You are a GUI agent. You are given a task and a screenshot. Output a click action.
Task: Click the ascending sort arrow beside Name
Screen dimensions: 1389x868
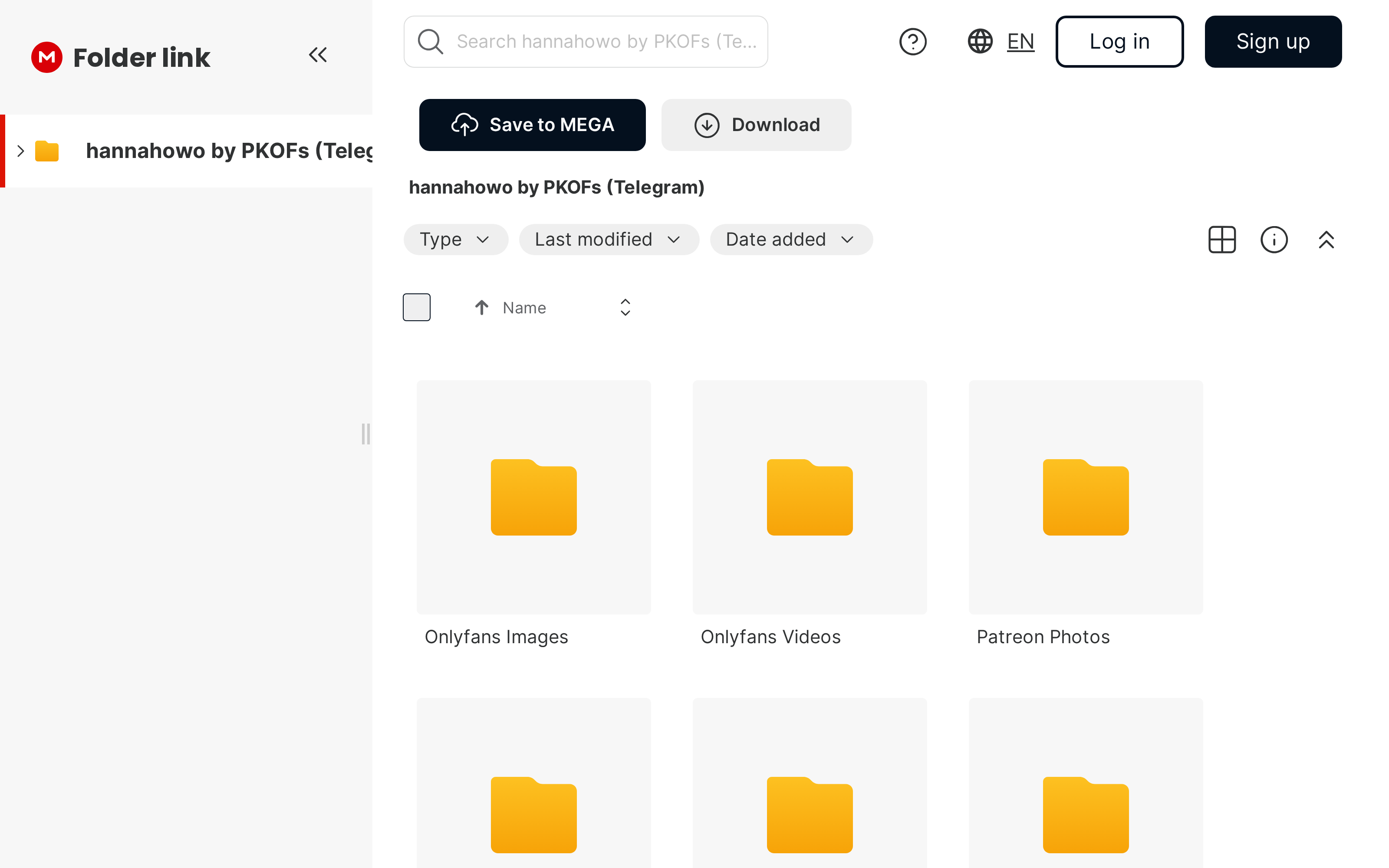[481, 308]
